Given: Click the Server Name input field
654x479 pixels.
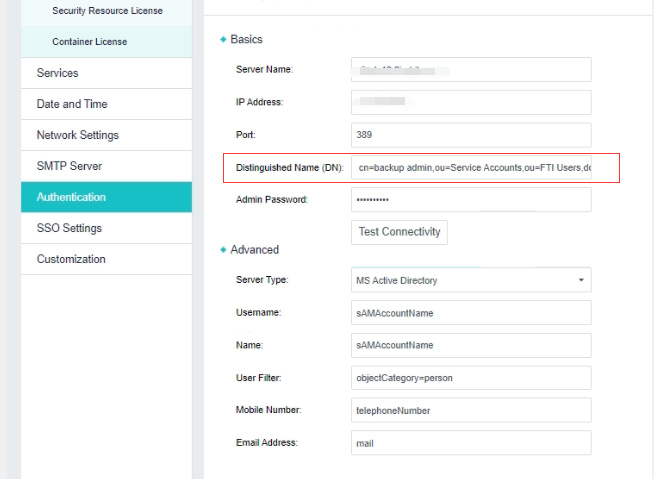Looking at the screenshot, I should [x=471, y=70].
